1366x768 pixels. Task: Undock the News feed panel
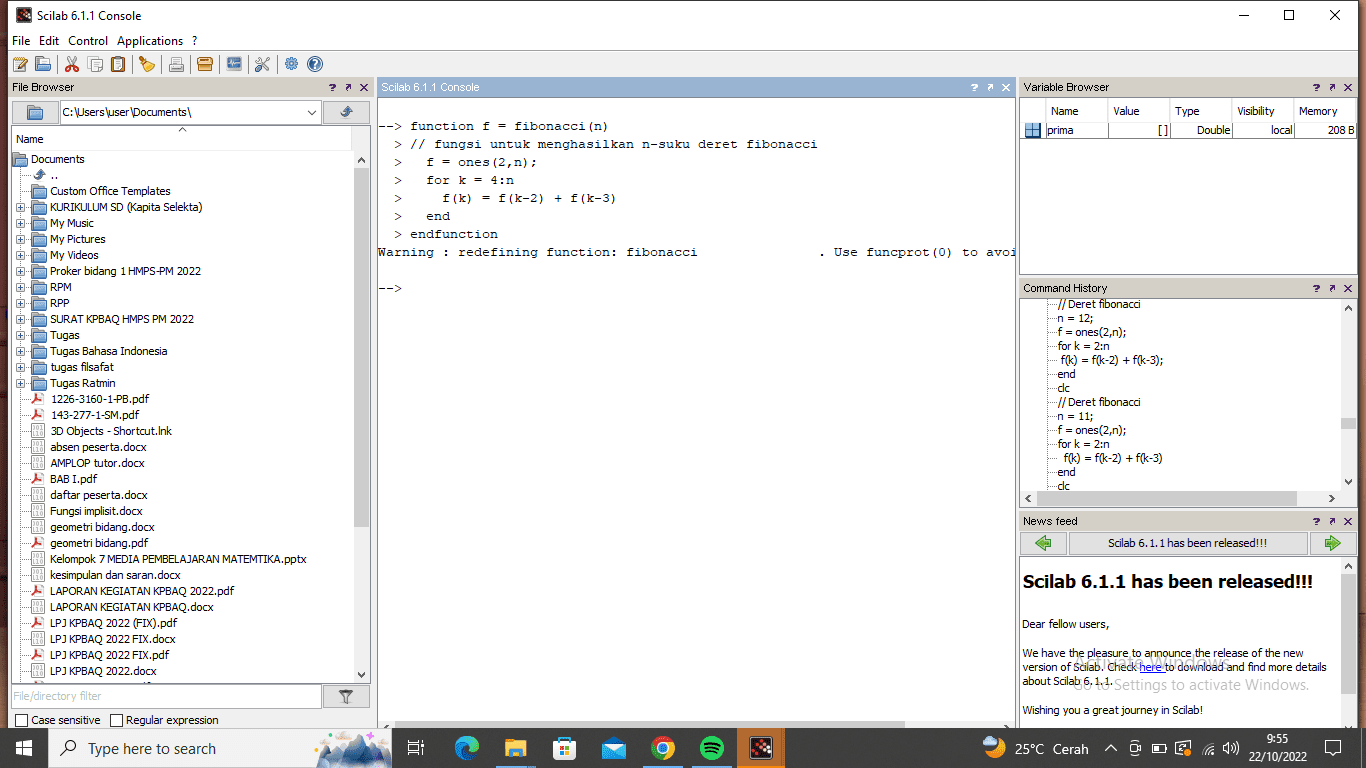pyautogui.click(x=1332, y=521)
